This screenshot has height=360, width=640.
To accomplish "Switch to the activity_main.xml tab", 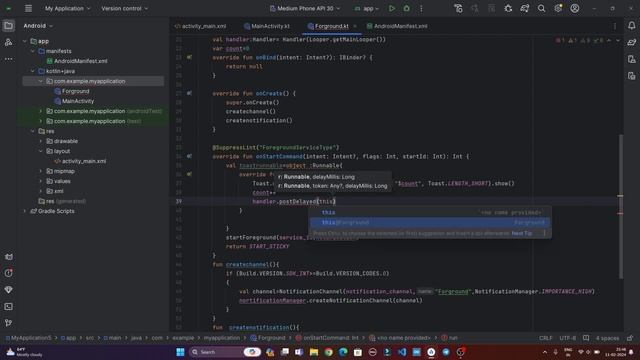I will coord(200,26).
